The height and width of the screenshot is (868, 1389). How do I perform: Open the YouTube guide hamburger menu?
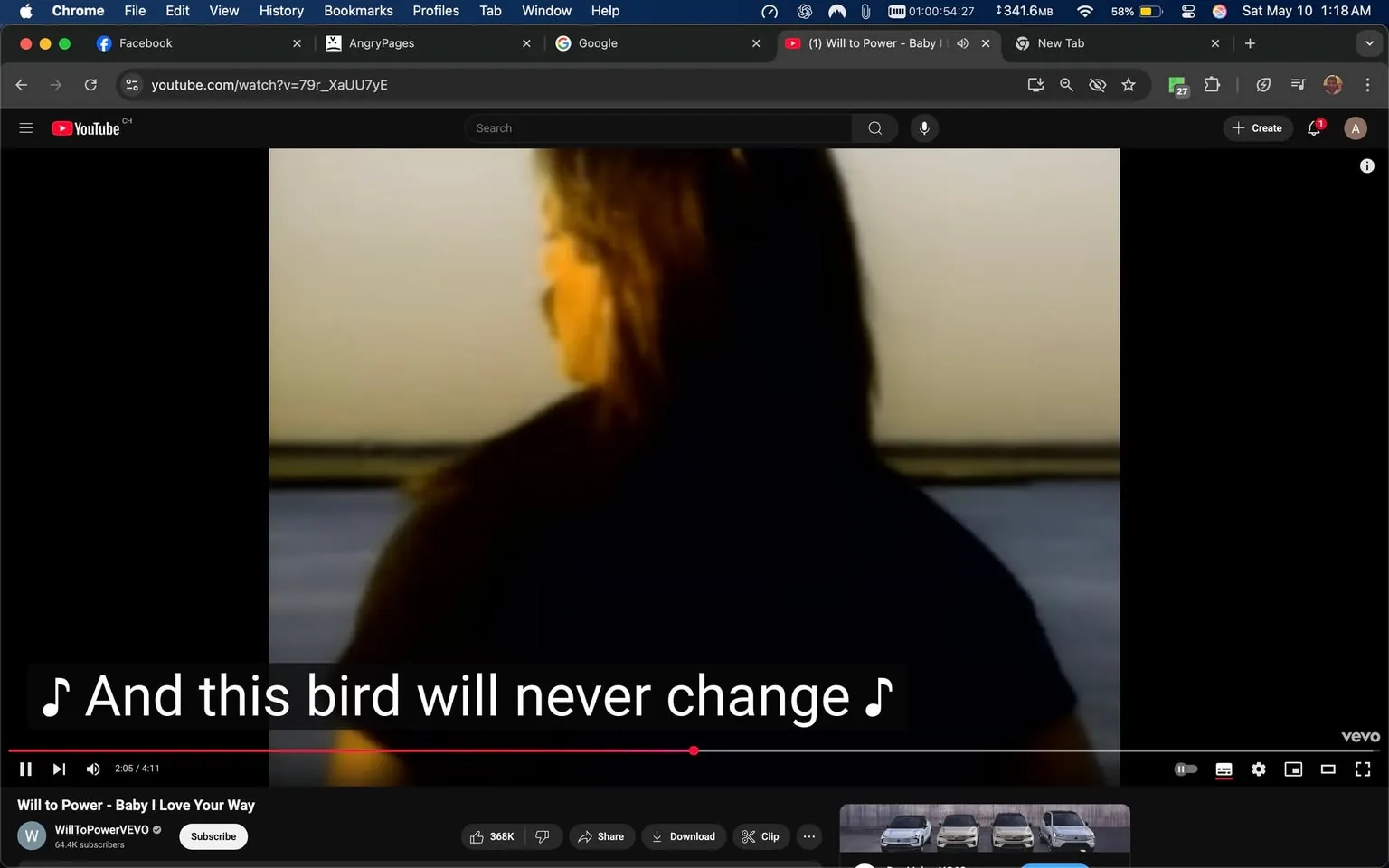coord(25,127)
